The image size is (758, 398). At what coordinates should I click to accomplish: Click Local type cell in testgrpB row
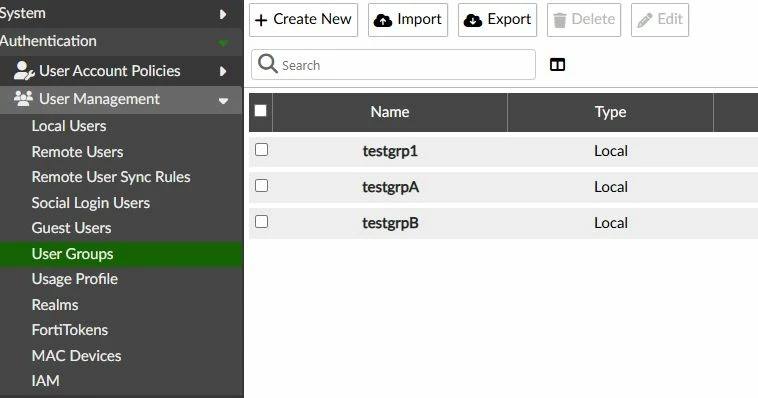click(611, 223)
